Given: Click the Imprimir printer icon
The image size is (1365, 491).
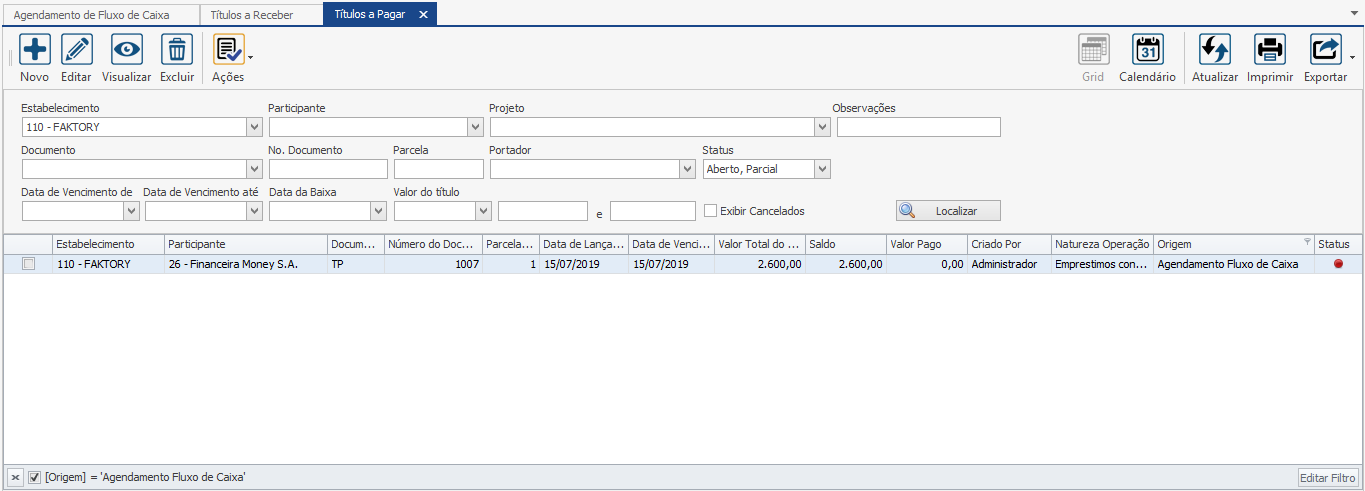Looking at the screenshot, I should [x=1270, y=50].
